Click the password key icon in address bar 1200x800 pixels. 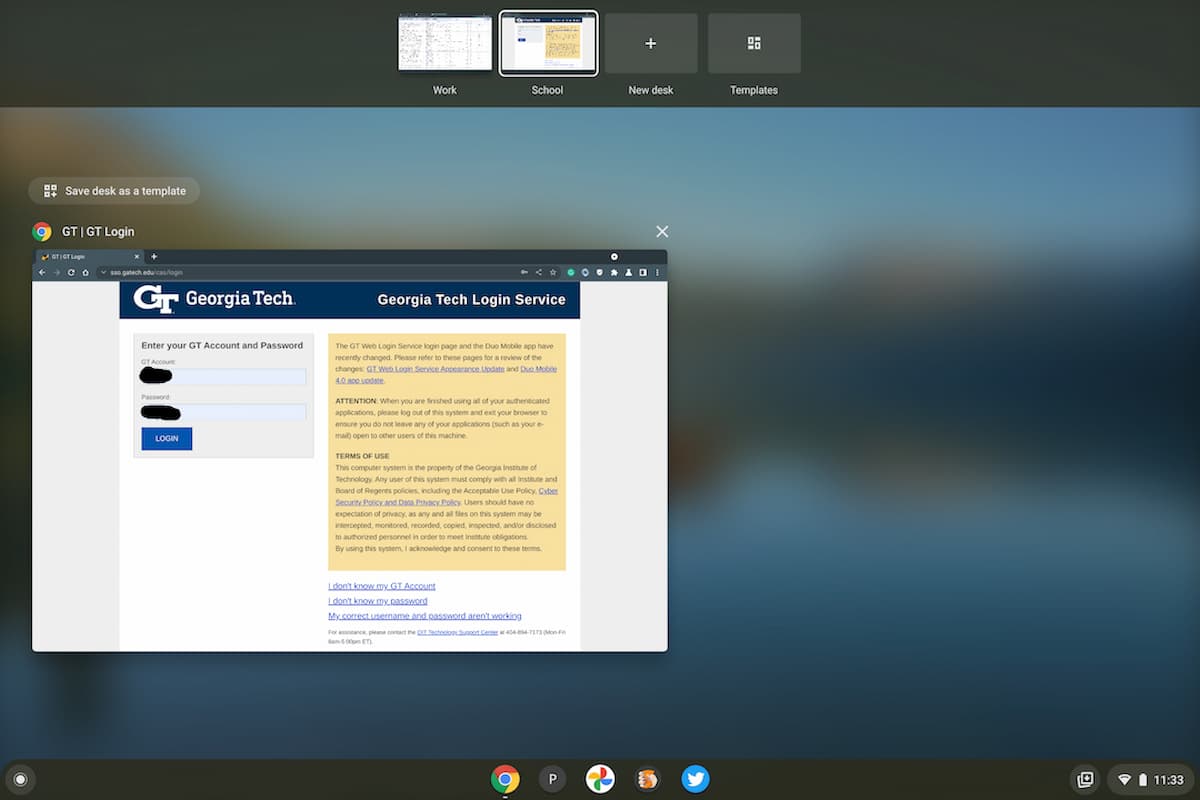tap(524, 272)
